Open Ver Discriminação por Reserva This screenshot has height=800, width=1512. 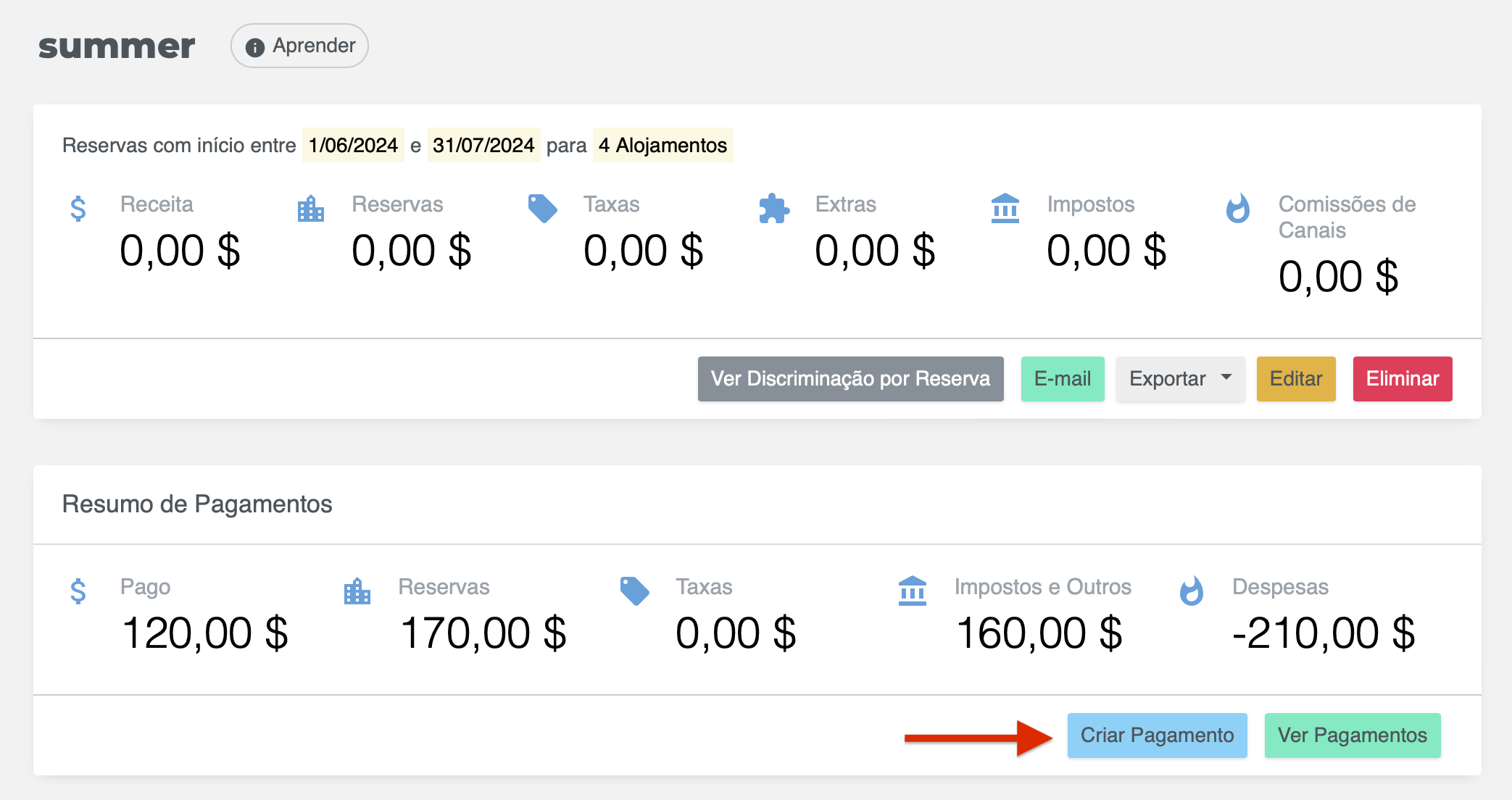[x=850, y=378]
